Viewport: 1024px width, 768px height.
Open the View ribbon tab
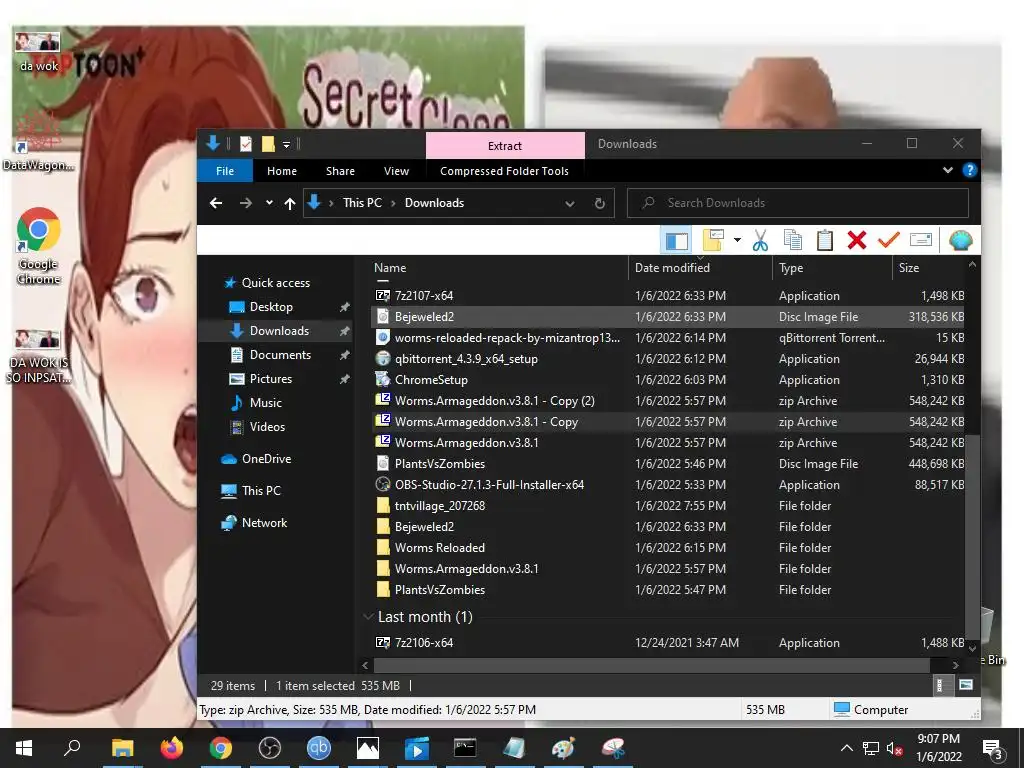(396, 171)
